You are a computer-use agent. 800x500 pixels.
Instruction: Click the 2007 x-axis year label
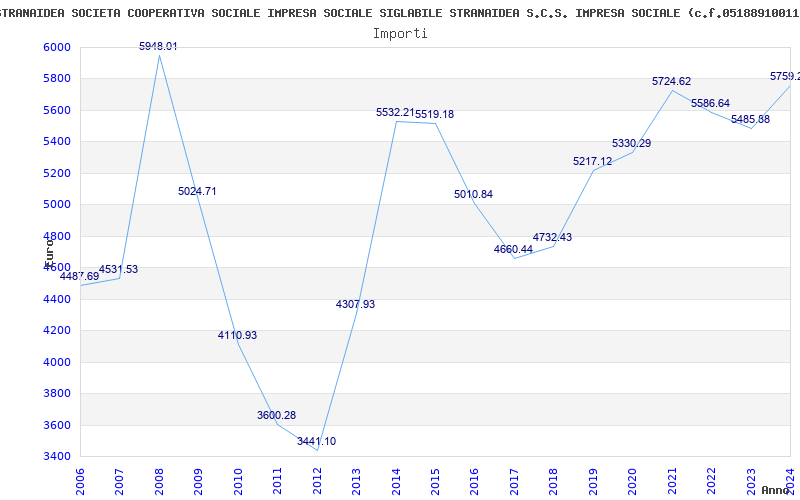pyautogui.click(x=119, y=482)
